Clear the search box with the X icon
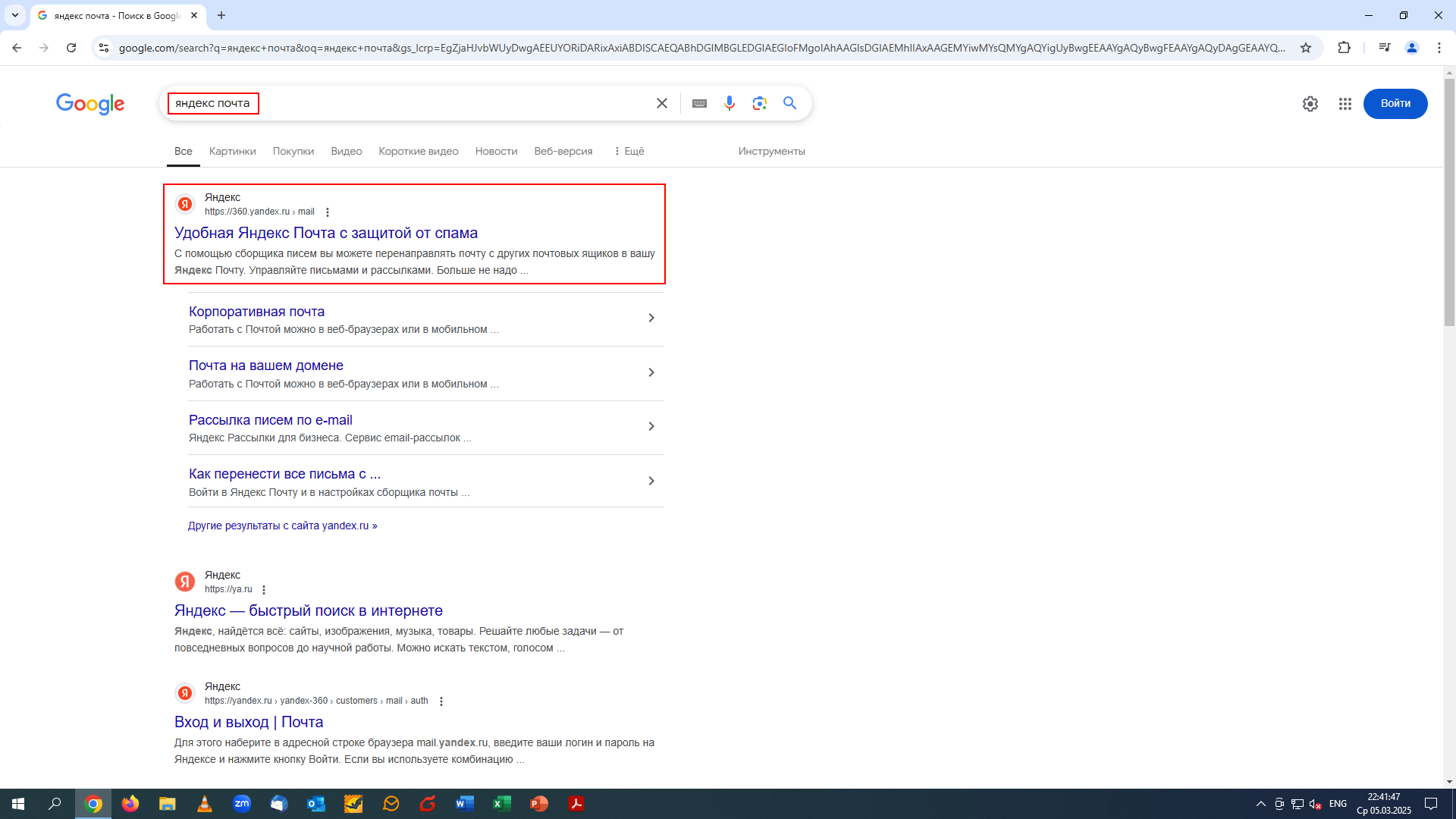 [662, 103]
